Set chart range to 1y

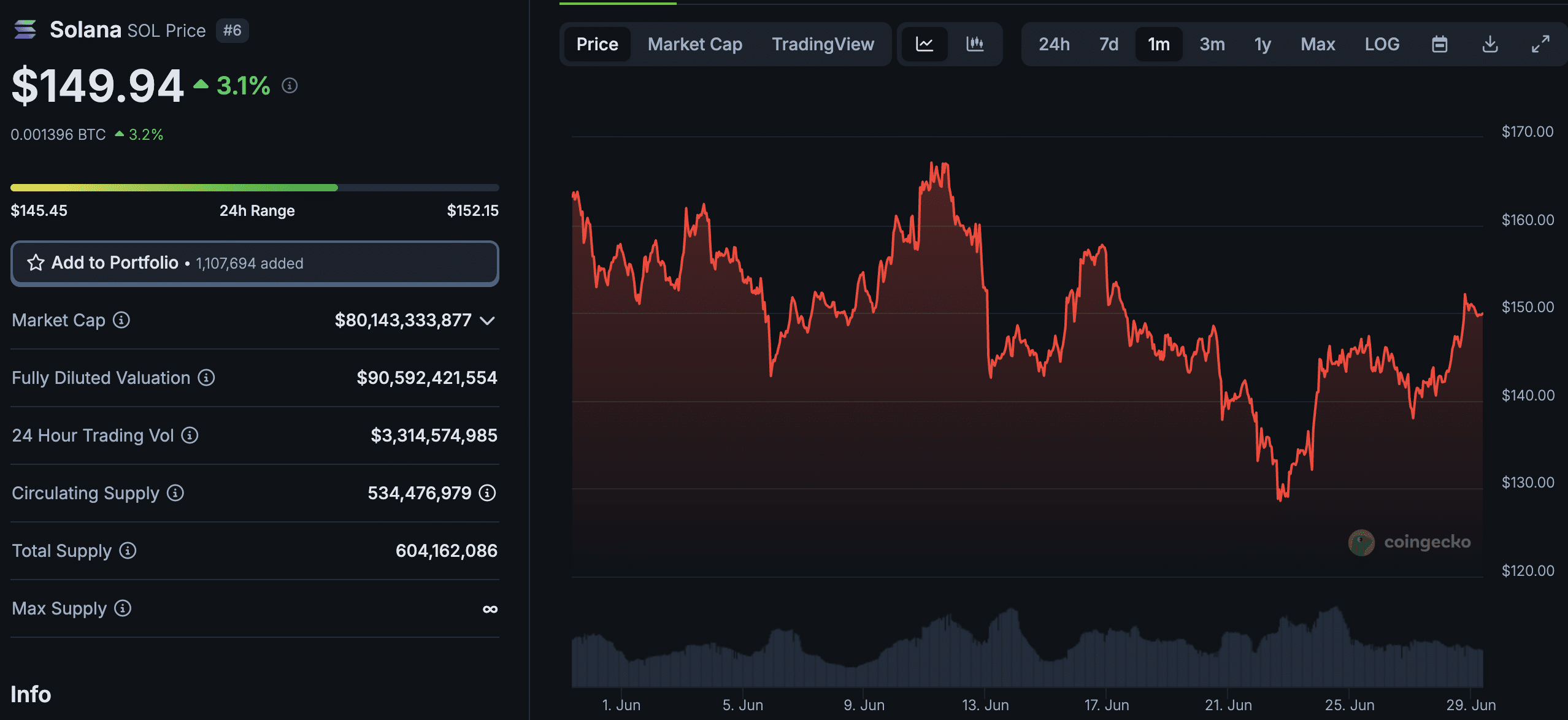(1262, 44)
